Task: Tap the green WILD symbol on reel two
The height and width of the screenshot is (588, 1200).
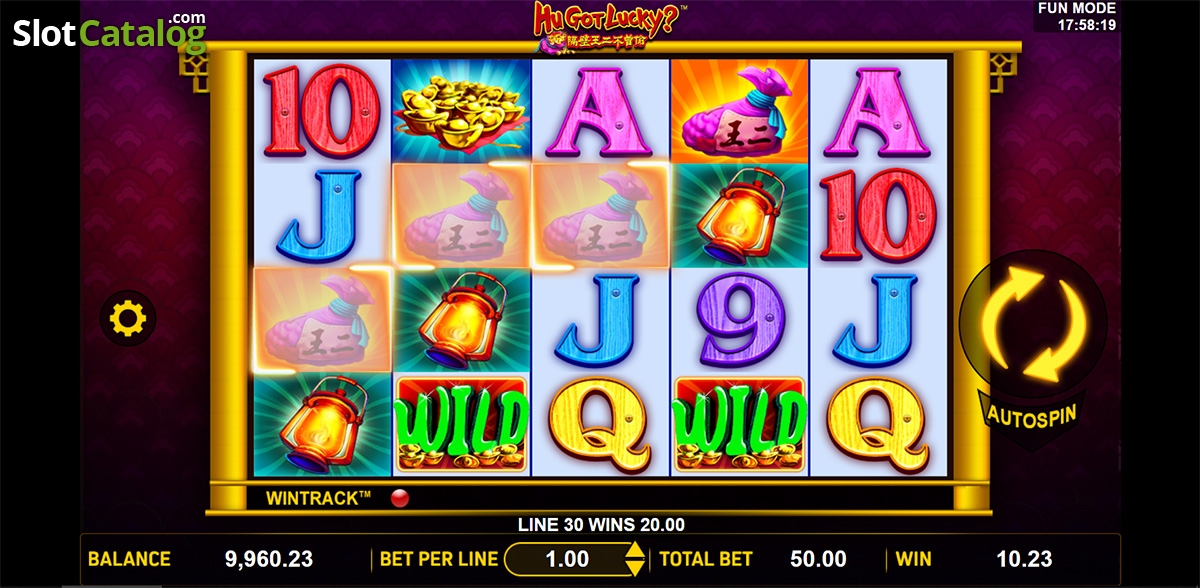Action: click(461, 424)
